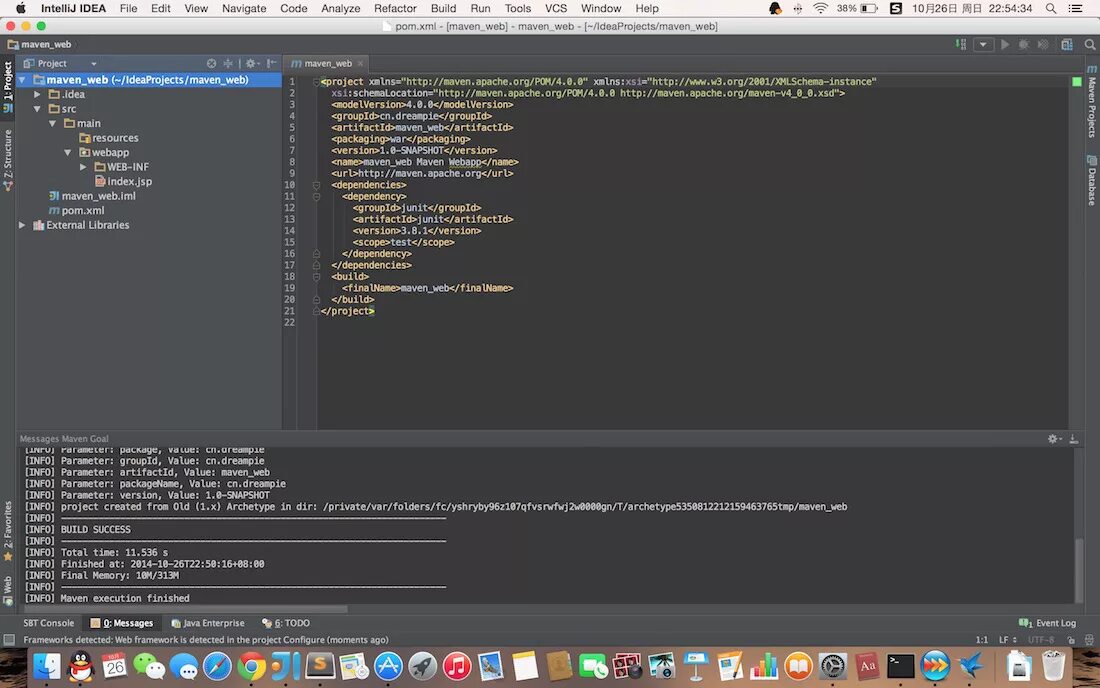This screenshot has width=1100, height=688.
Task: Click the 1:1 cursor position indicator
Action: [x=981, y=640]
